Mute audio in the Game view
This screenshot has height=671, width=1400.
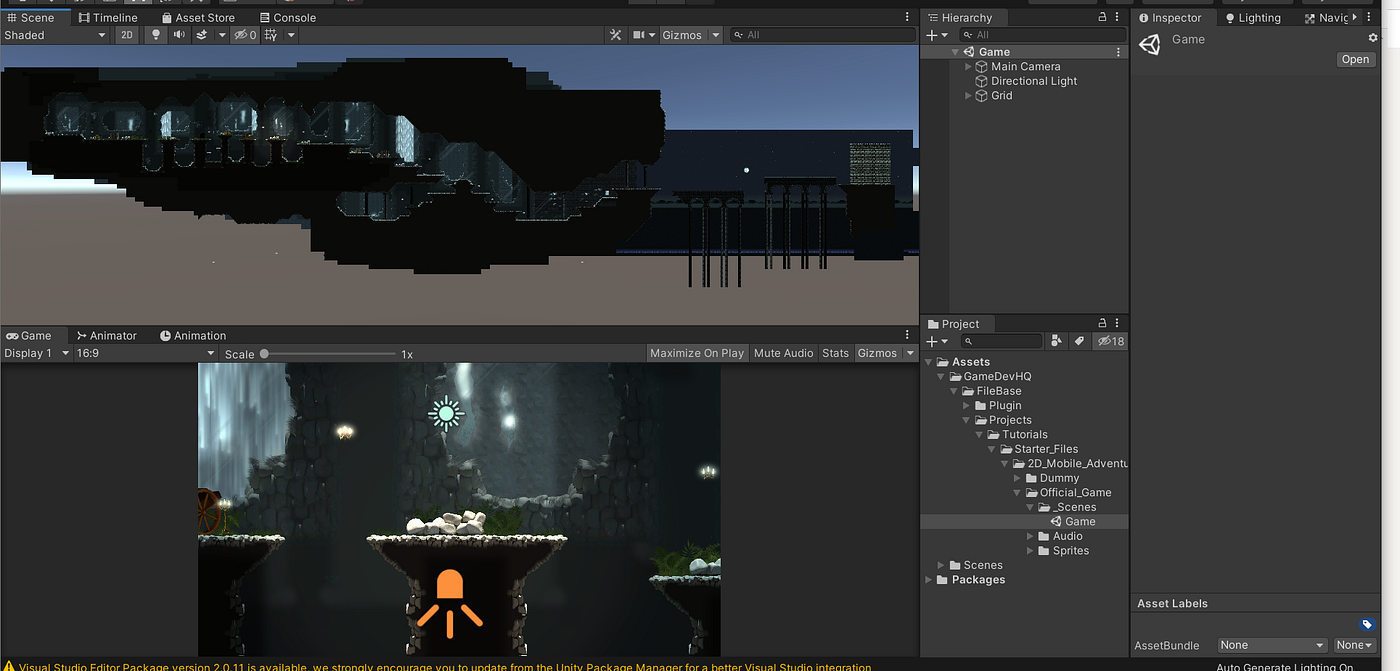(783, 352)
